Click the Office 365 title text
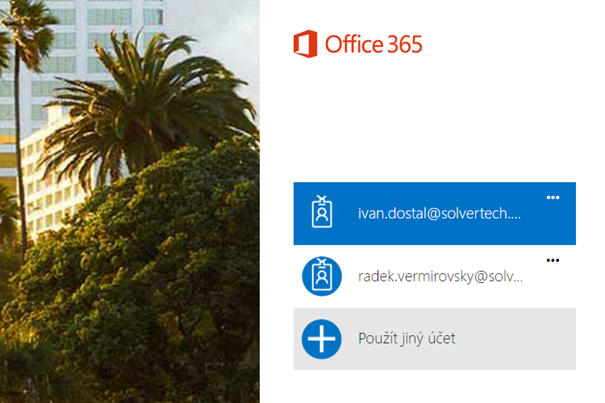The height and width of the screenshot is (403, 605). click(x=373, y=44)
